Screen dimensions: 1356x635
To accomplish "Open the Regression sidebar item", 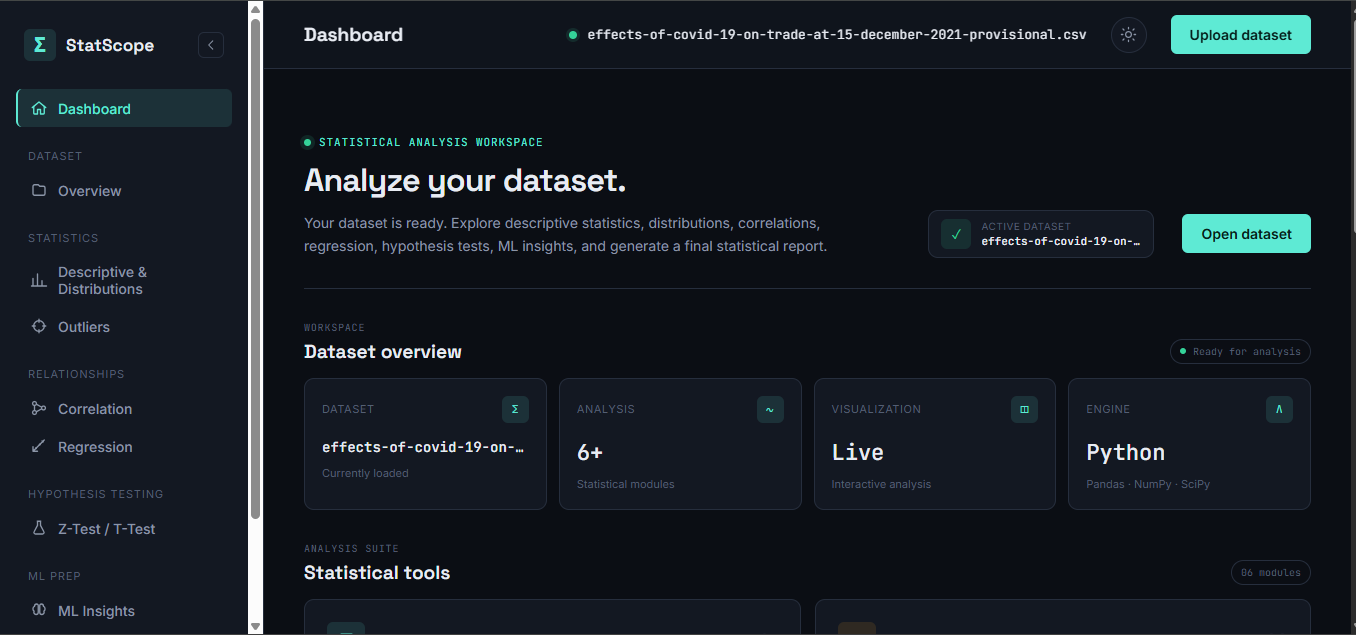I will point(124,446).
